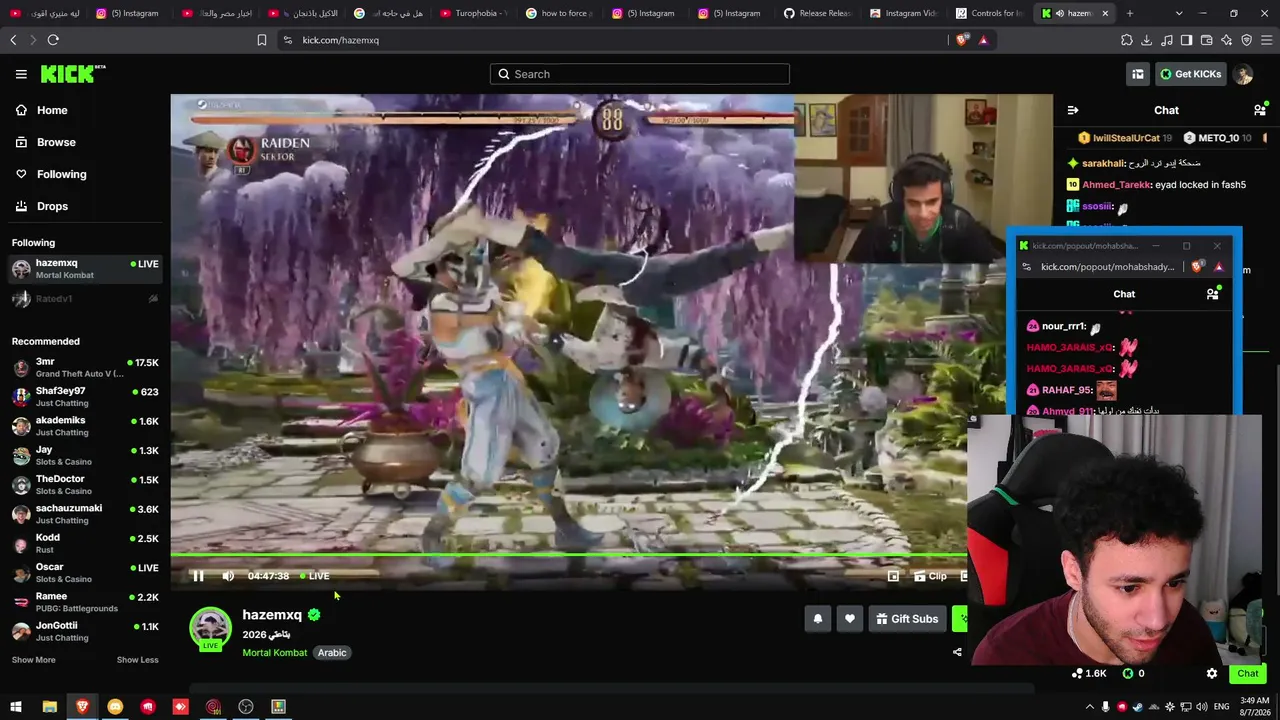Pause the live stream
This screenshot has height=720, width=1280.
point(198,576)
